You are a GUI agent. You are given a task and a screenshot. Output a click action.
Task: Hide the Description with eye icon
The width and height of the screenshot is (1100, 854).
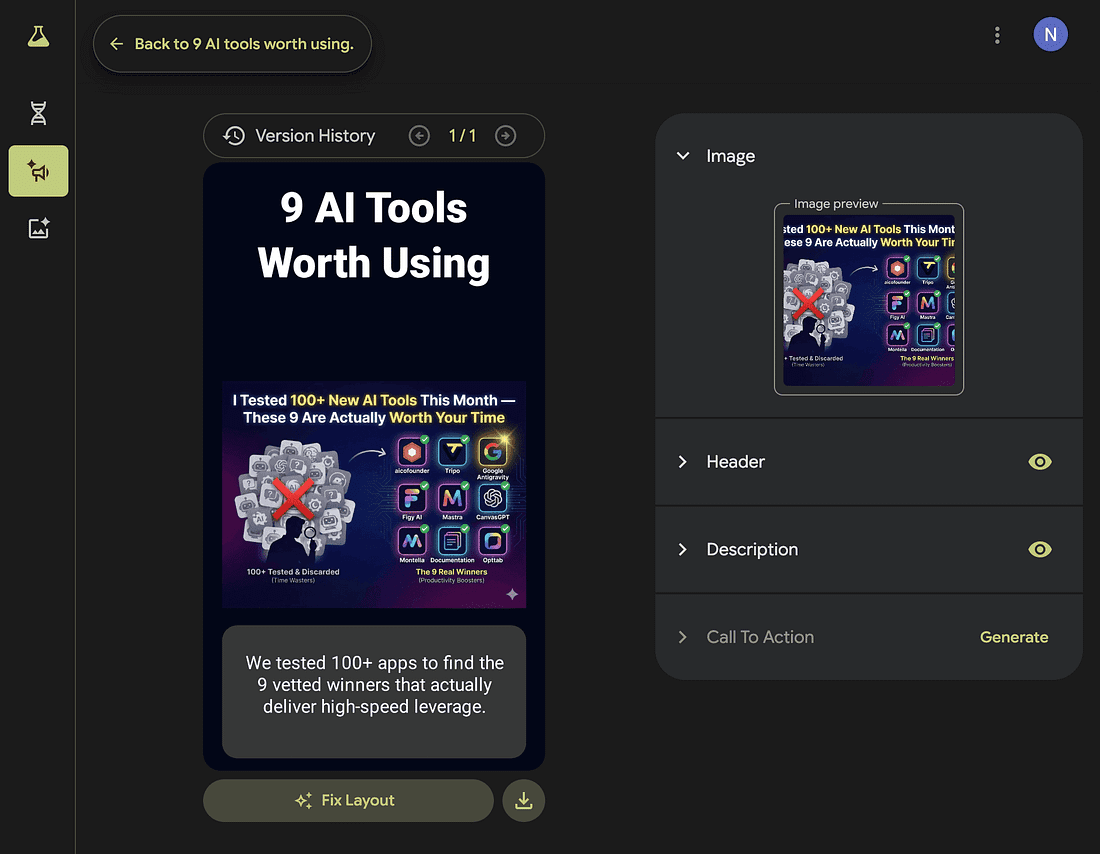[1040, 550]
